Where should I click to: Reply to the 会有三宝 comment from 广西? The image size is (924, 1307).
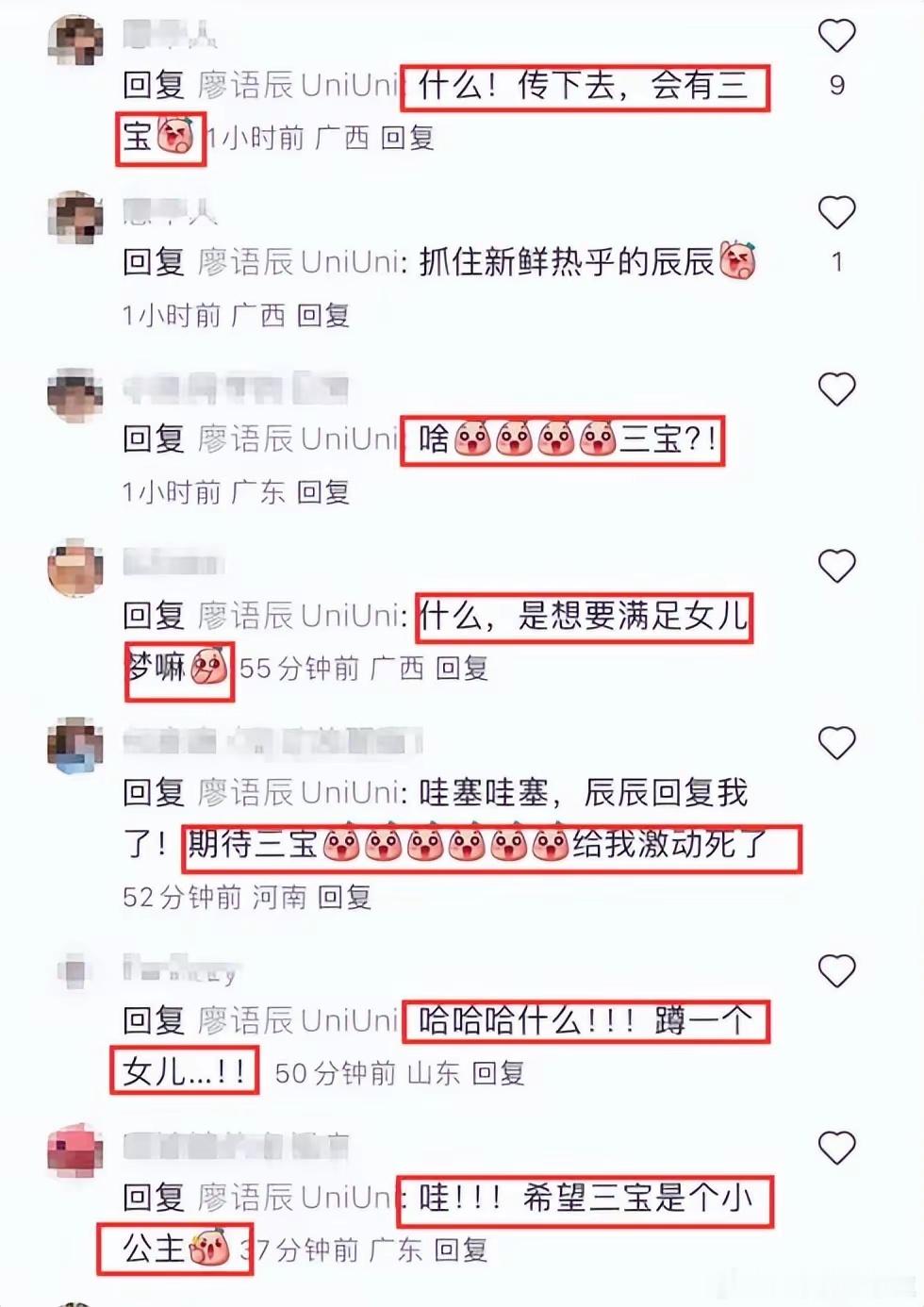(407, 139)
